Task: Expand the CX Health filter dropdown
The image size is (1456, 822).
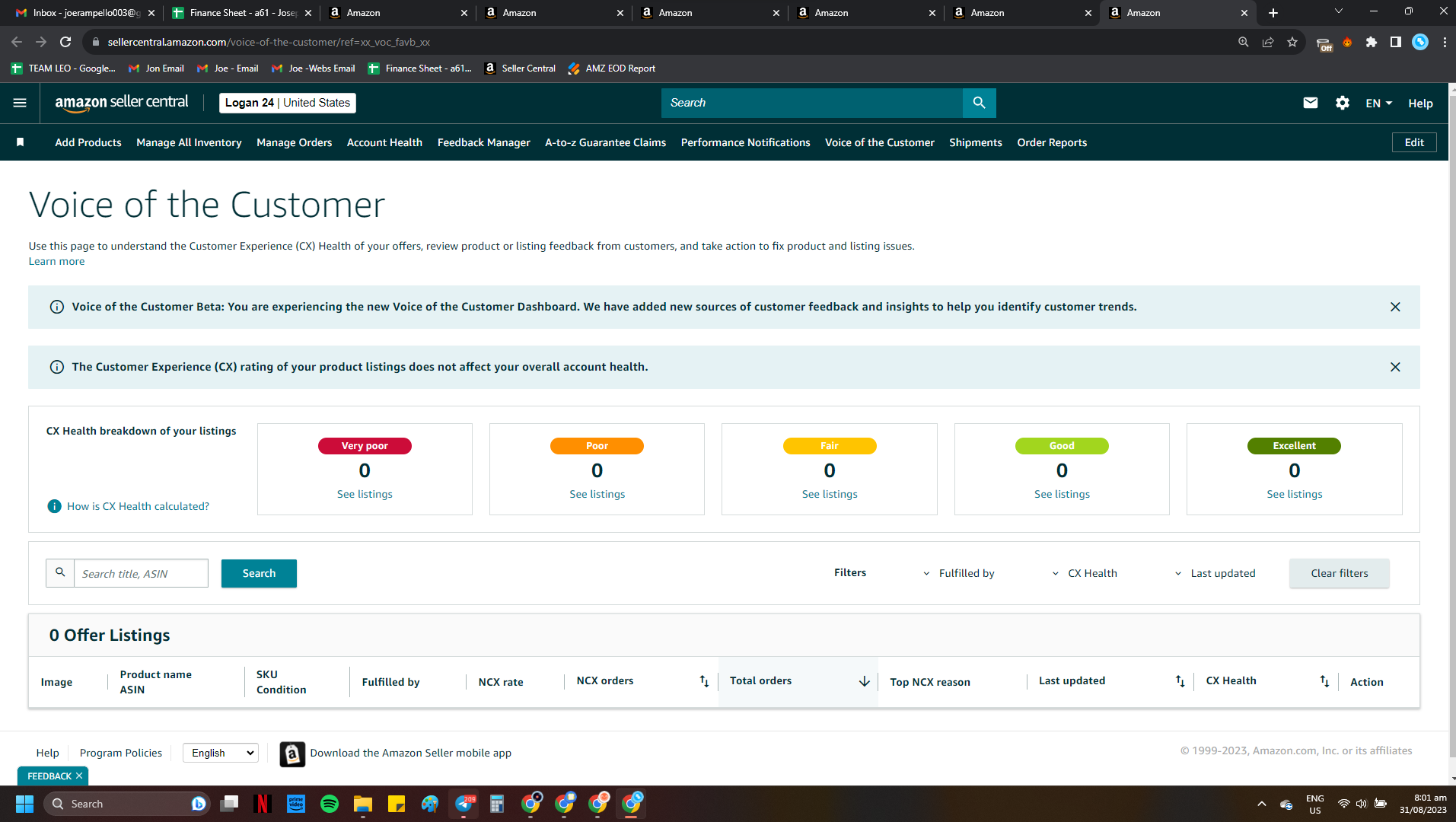Action: [1085, 573]
